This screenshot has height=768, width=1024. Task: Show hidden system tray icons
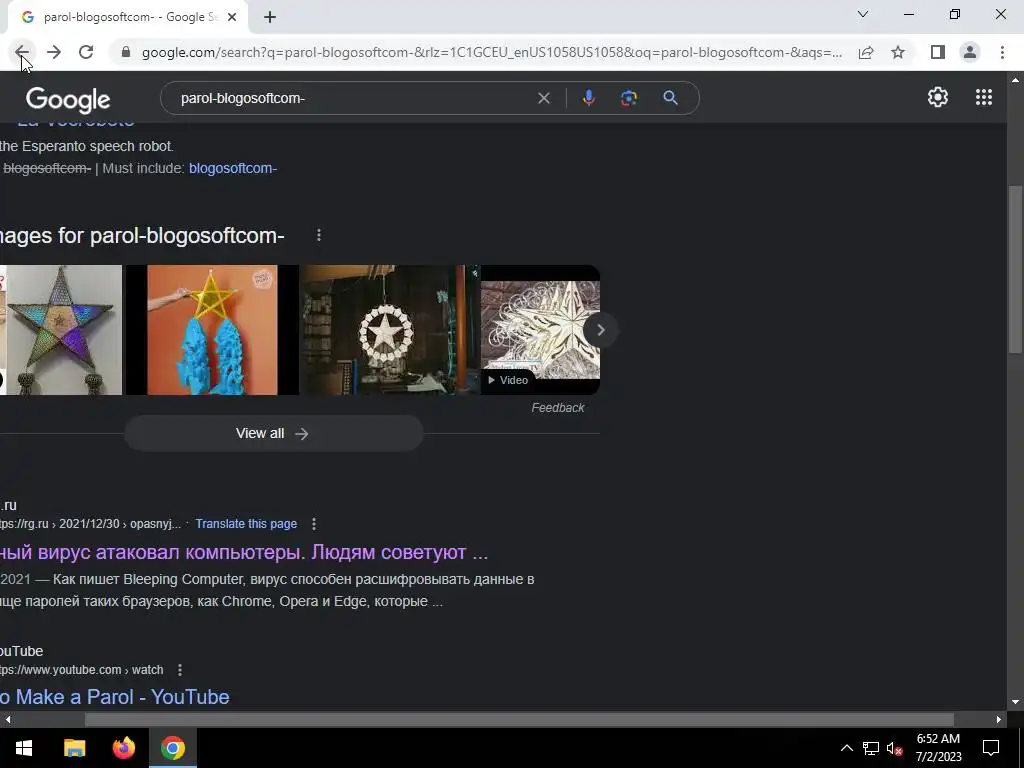846,748
